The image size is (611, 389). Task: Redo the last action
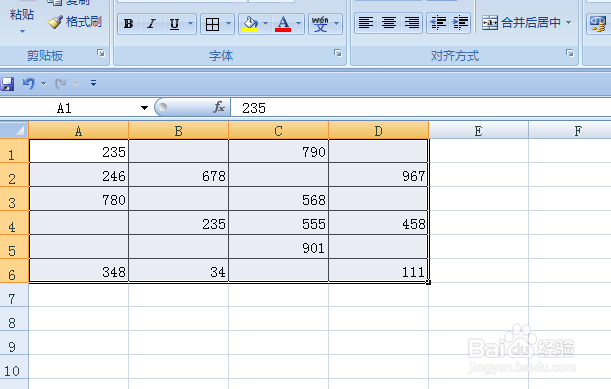[60, 83]
